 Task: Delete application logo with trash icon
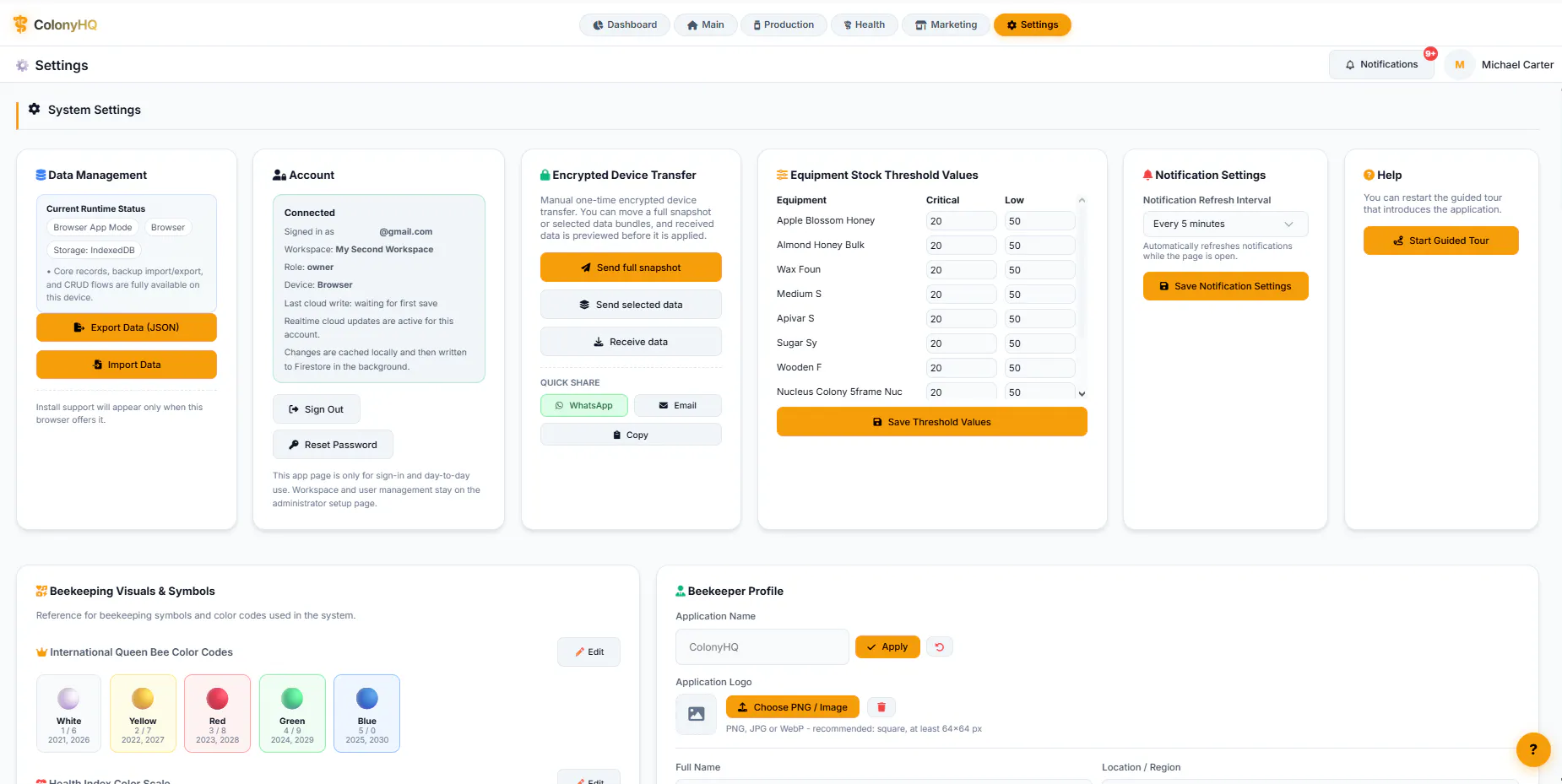(x=881, y=707)
